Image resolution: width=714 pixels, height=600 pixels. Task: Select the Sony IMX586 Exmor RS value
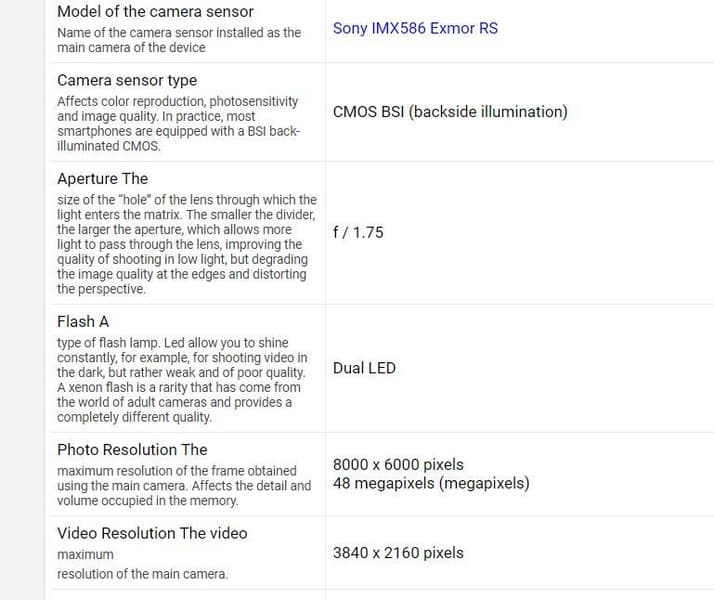(415, 28)
